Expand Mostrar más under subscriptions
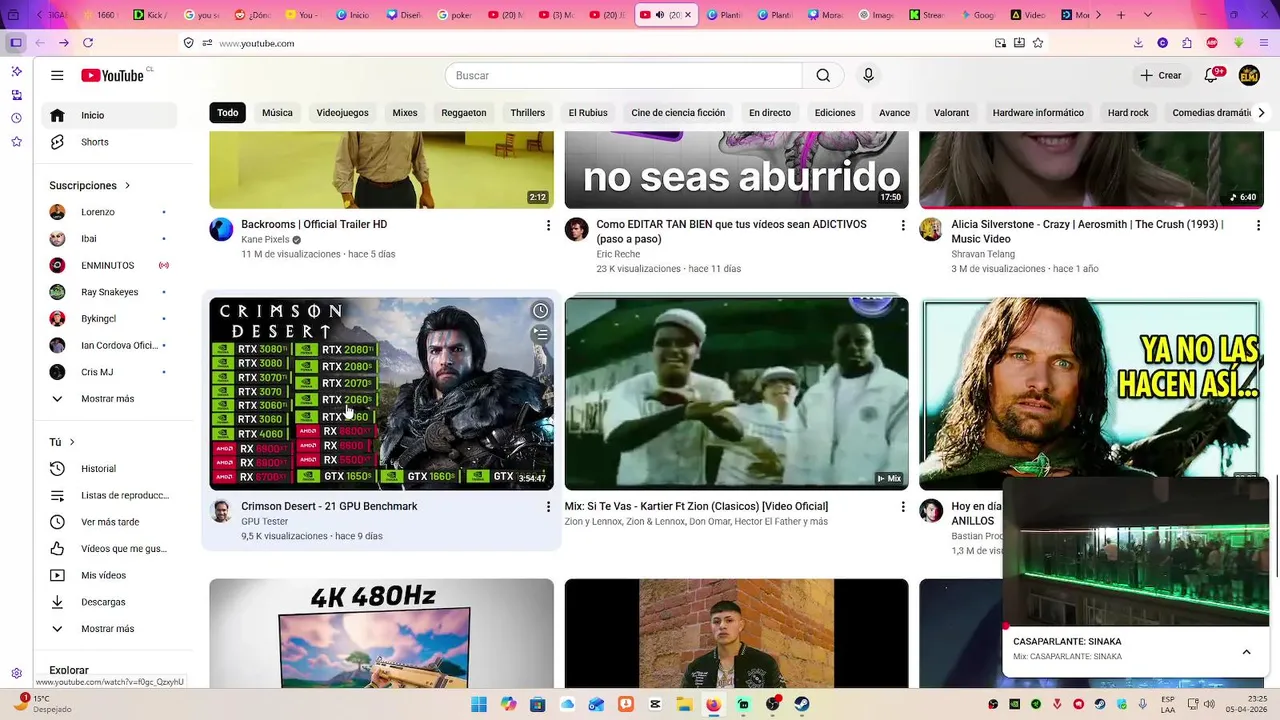The width and height of the screenshot is (1280, 720). [109, 399]
